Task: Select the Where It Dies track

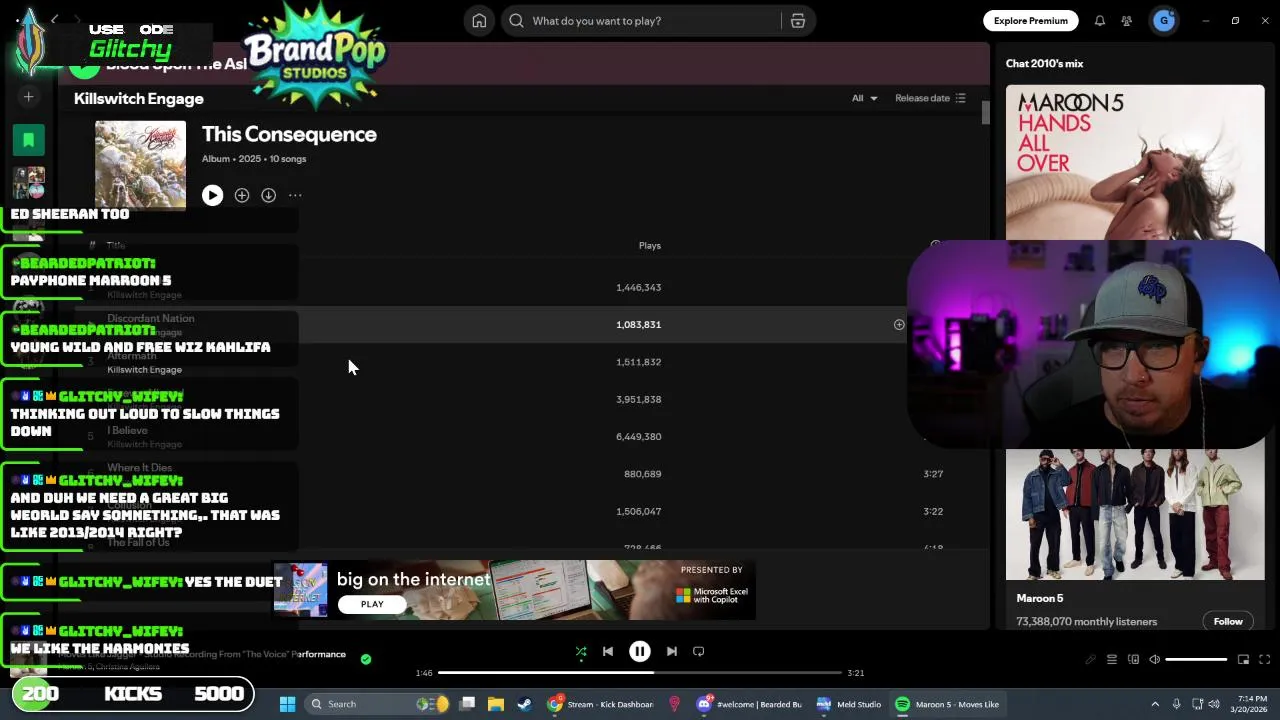Action: tap(525, 474)
